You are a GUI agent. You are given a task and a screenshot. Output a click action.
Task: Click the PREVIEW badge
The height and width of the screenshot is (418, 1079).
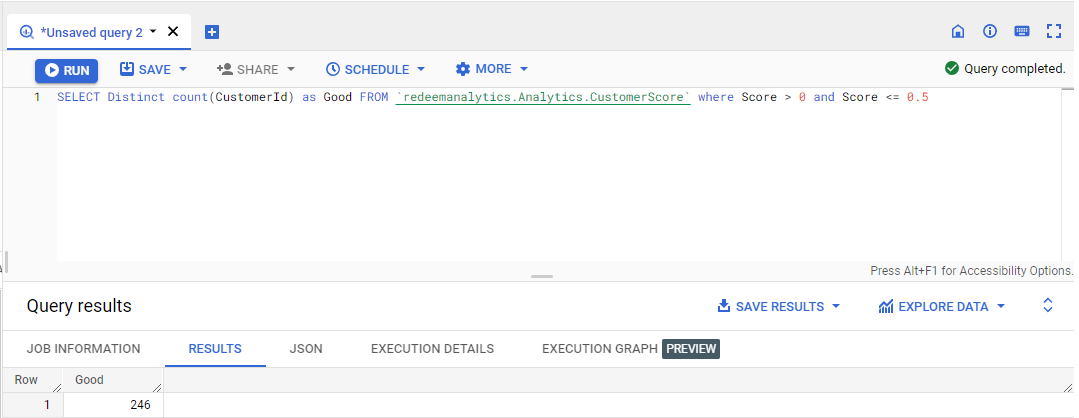click(691, 348)
